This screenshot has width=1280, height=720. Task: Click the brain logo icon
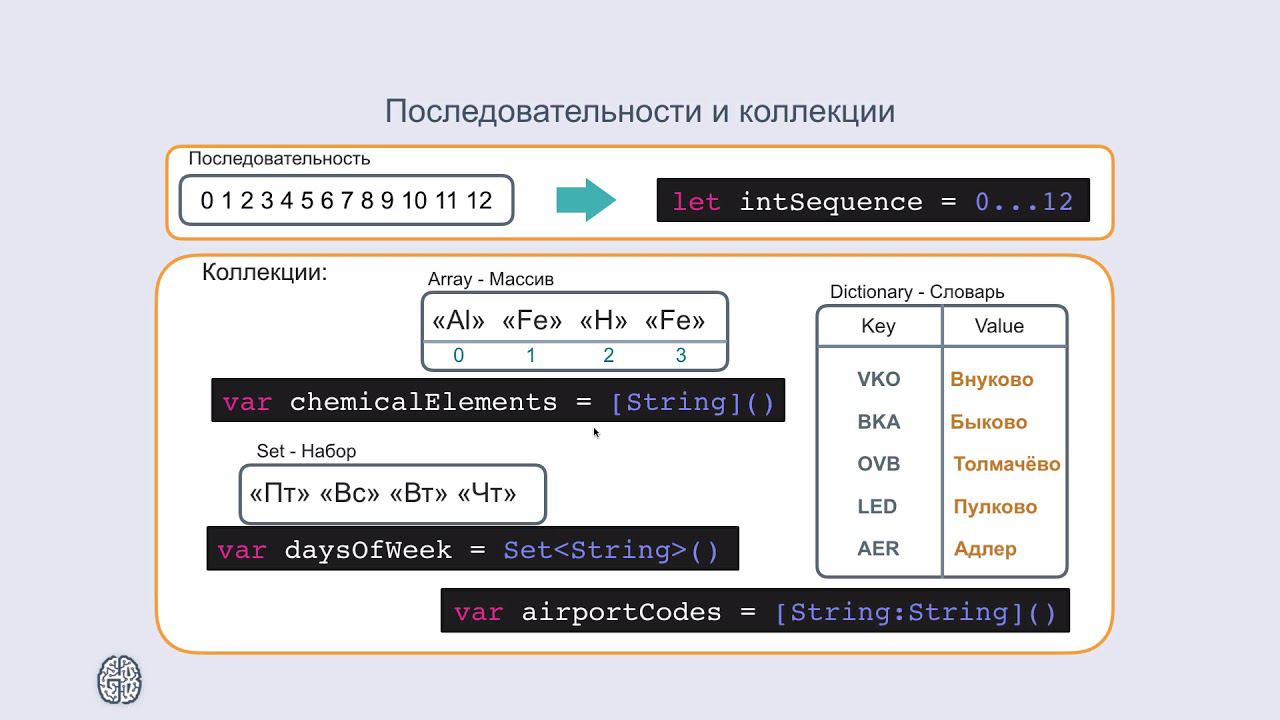point(119,680)
